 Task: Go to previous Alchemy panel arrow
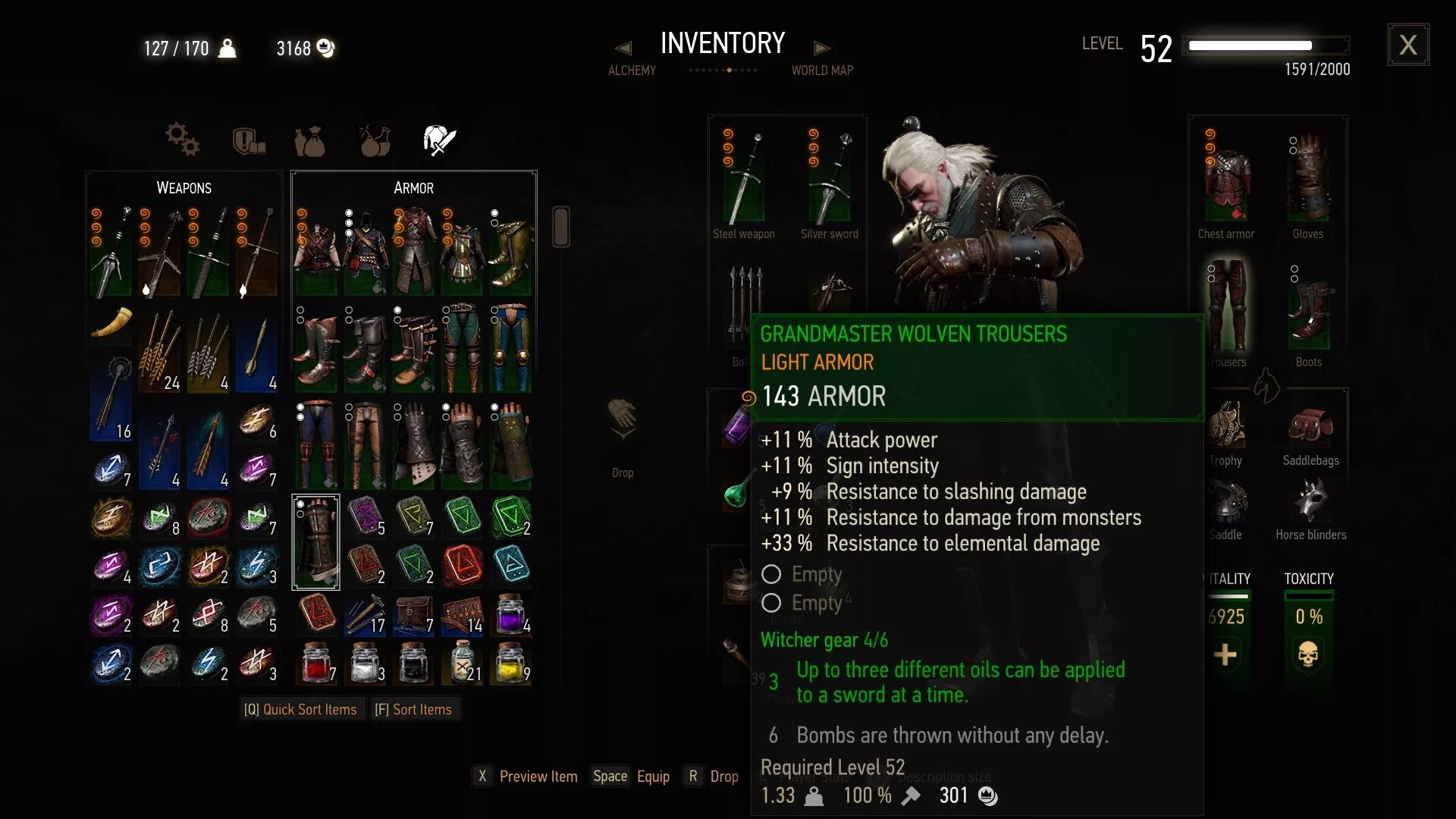point(623,49)
